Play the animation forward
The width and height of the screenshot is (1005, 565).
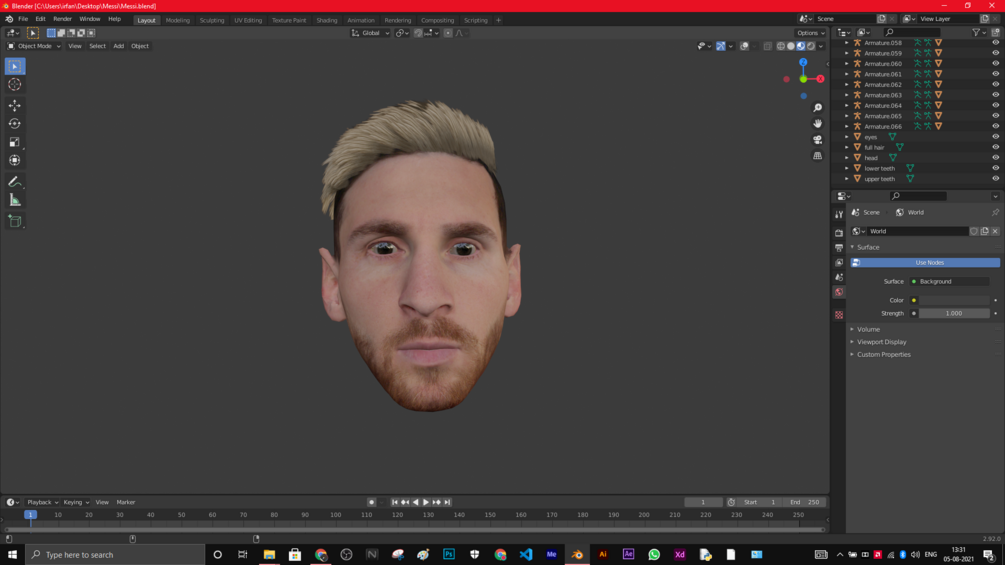(x=426, y=502)
